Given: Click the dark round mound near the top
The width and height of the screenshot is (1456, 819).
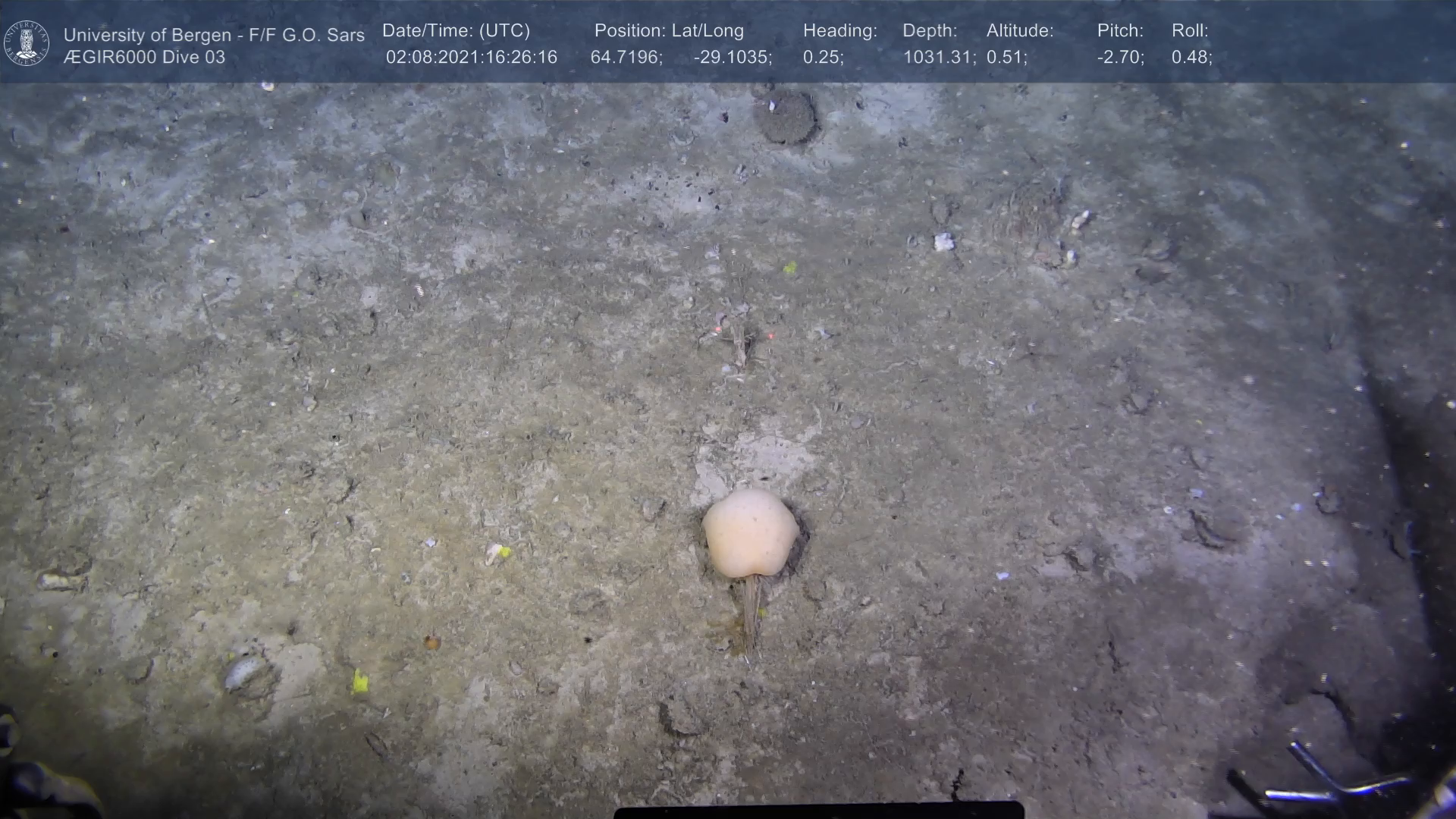Looking at the screenshot, I should pos(785,118).
